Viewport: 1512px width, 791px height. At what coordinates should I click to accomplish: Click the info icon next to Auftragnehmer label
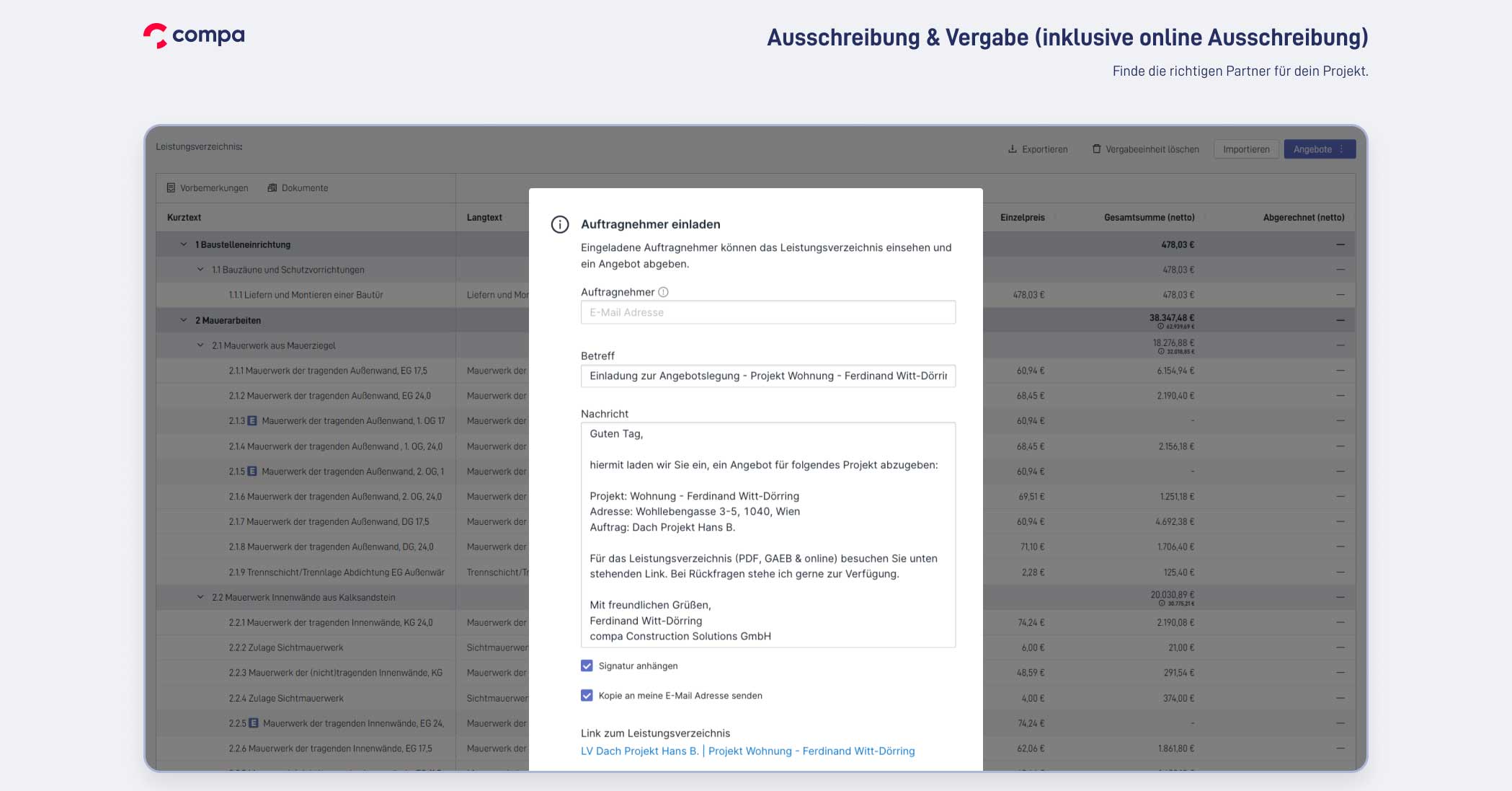[x=664, y=292]
